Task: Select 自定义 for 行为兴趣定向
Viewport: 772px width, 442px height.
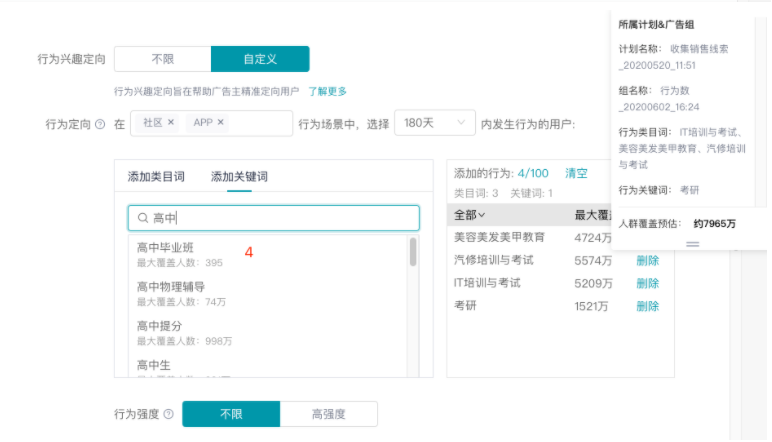Action: pyautogui.click(x=260, y=59)
